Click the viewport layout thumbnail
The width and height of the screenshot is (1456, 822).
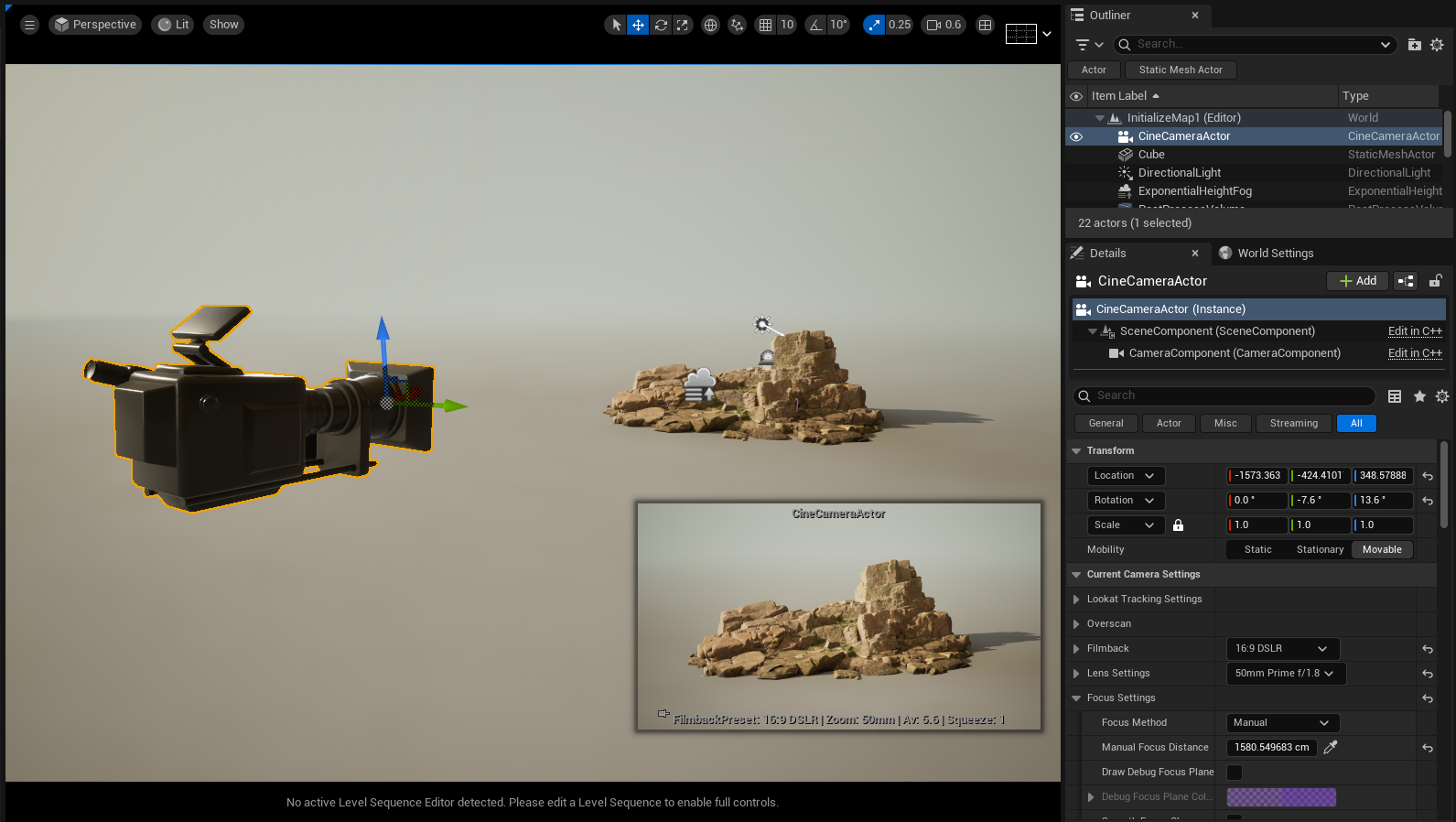[1020, 34]
